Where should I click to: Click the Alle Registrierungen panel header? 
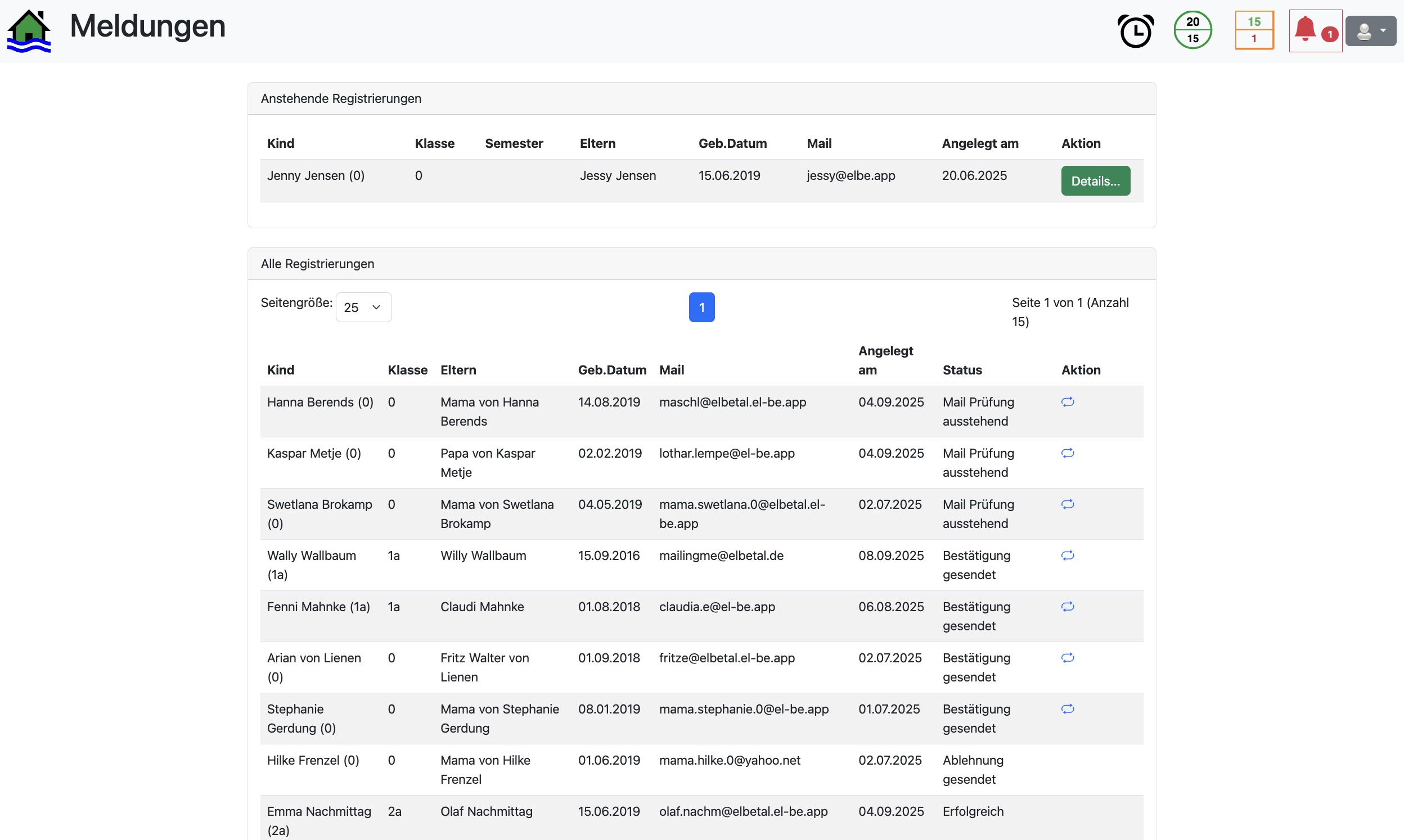click(x=317, y=264)
